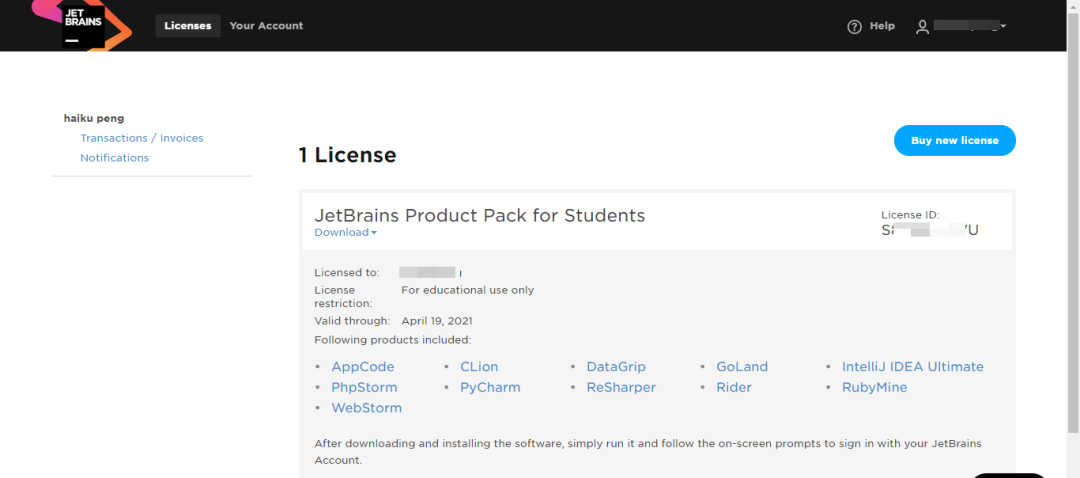The width and height of the screenshot is (1080, 478).
Task: Open the Licenses tab
Action: [188, 26]
